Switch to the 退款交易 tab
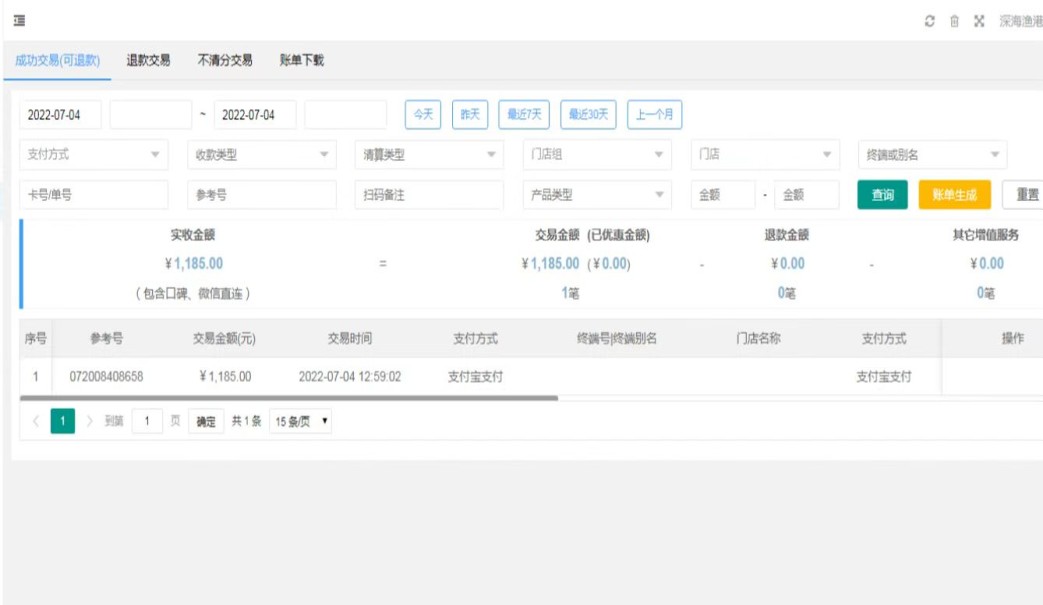This screenshot has height=605, width=1043. [148, 61]
